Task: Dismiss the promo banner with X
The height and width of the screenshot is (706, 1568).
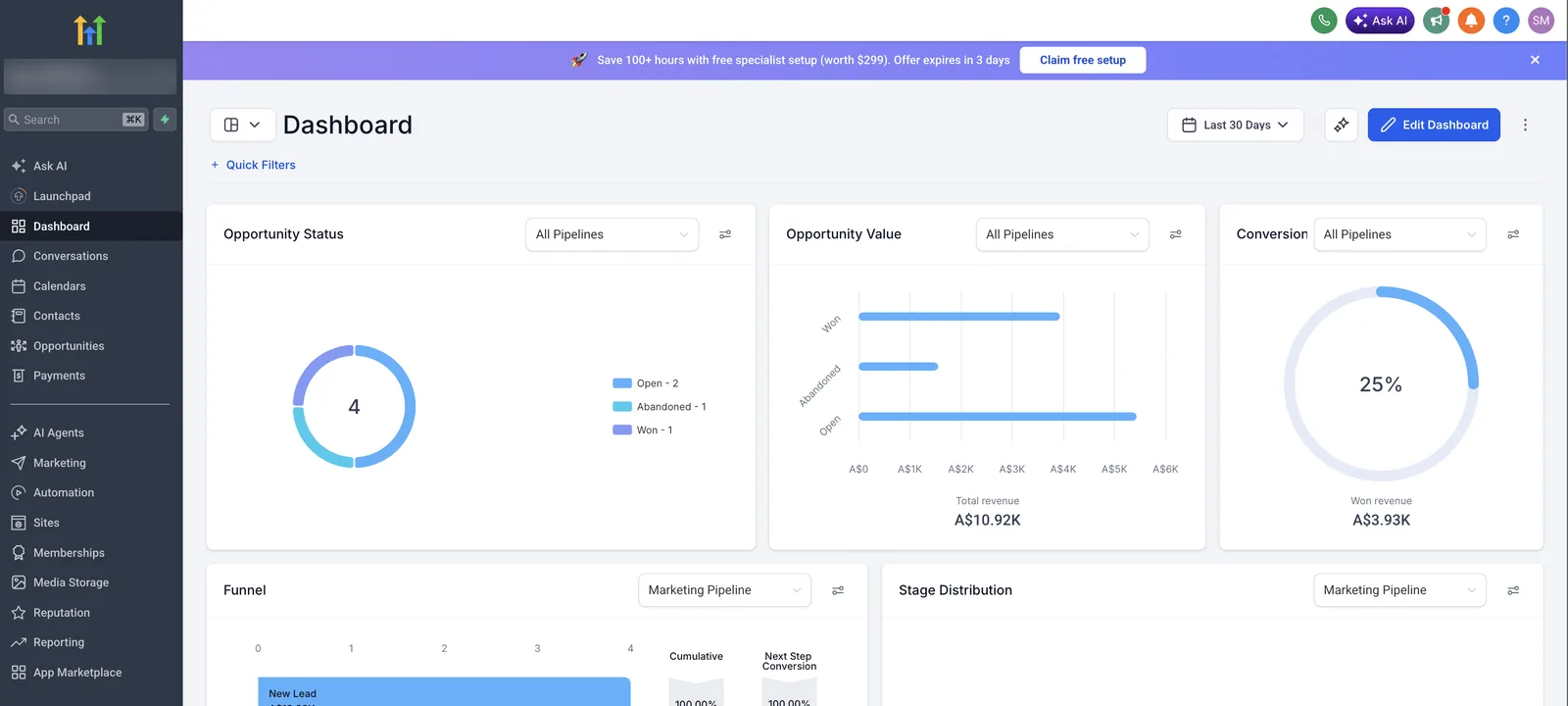Action: pos(1535,60)
